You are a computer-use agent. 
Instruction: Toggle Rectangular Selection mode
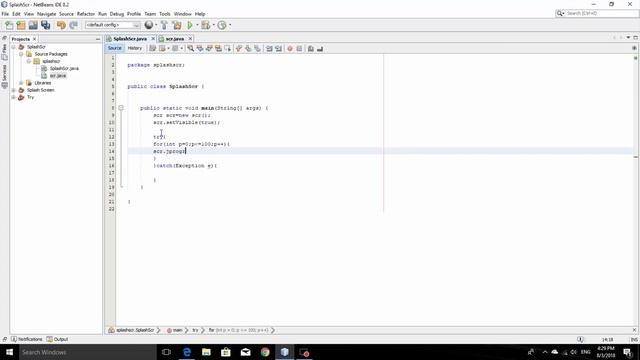228,49
